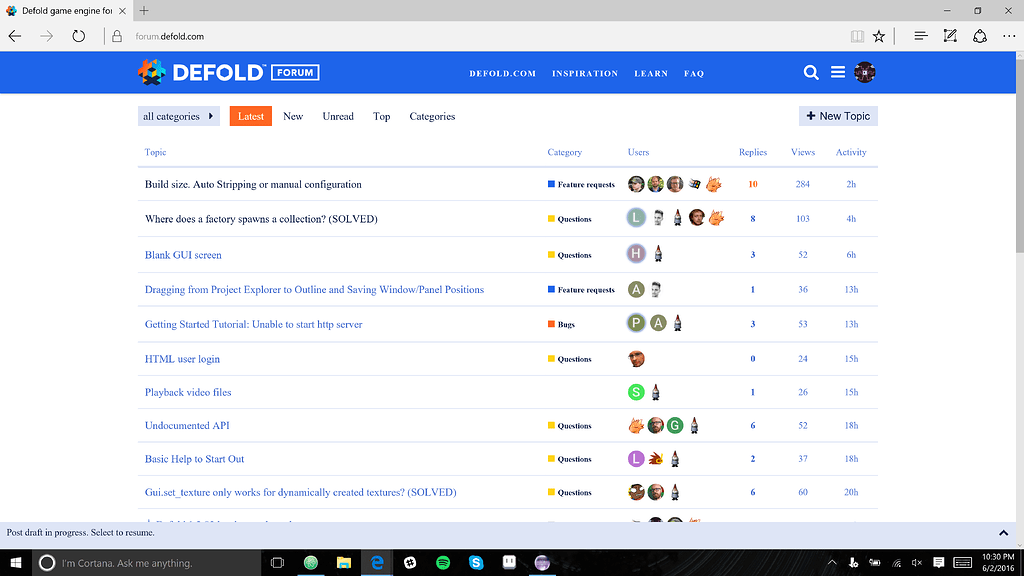Navigate back using the browser arrow
1024x576 pixels.
(x=15, y=36)
